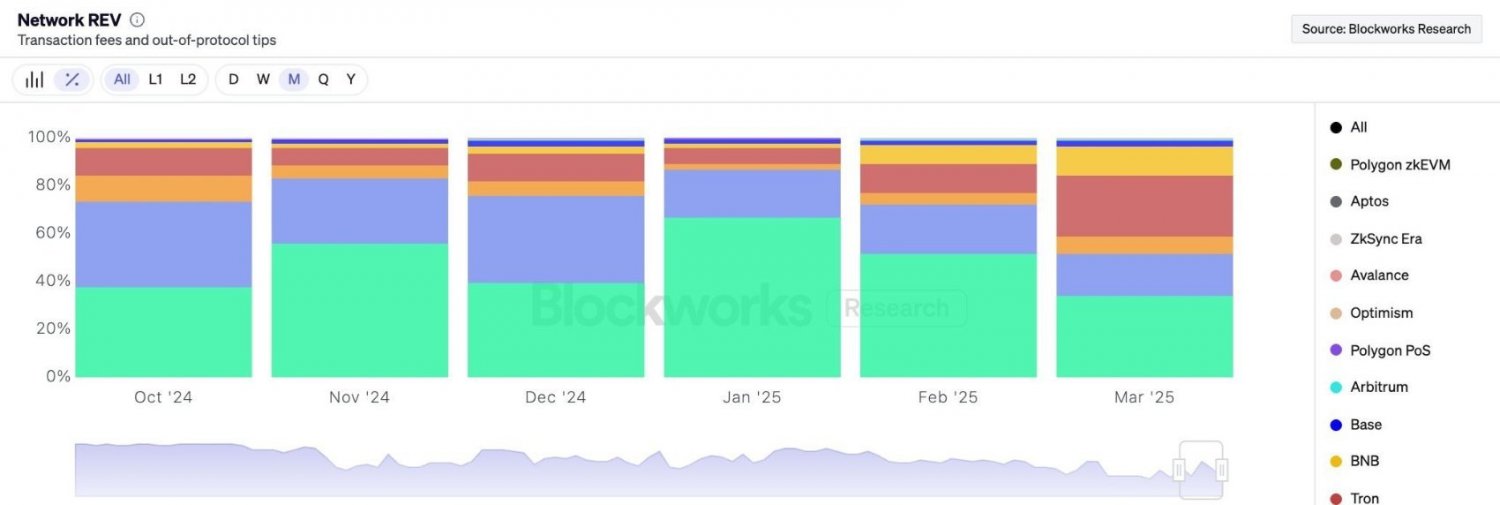Select All entry in chart legend

click(x=1358, y=127)
